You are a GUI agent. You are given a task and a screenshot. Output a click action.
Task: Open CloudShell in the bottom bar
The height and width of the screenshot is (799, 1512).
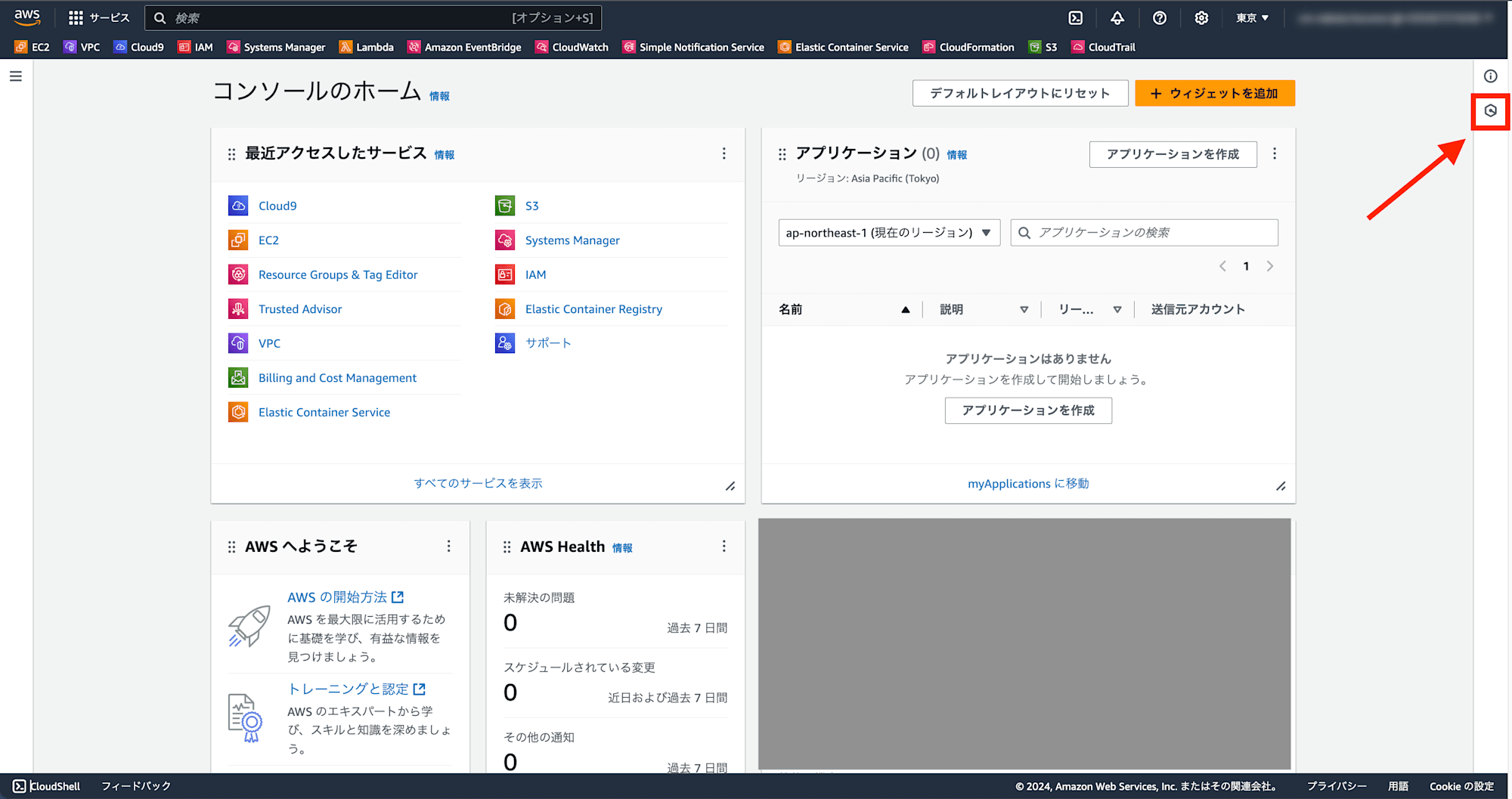click(47, 786)
